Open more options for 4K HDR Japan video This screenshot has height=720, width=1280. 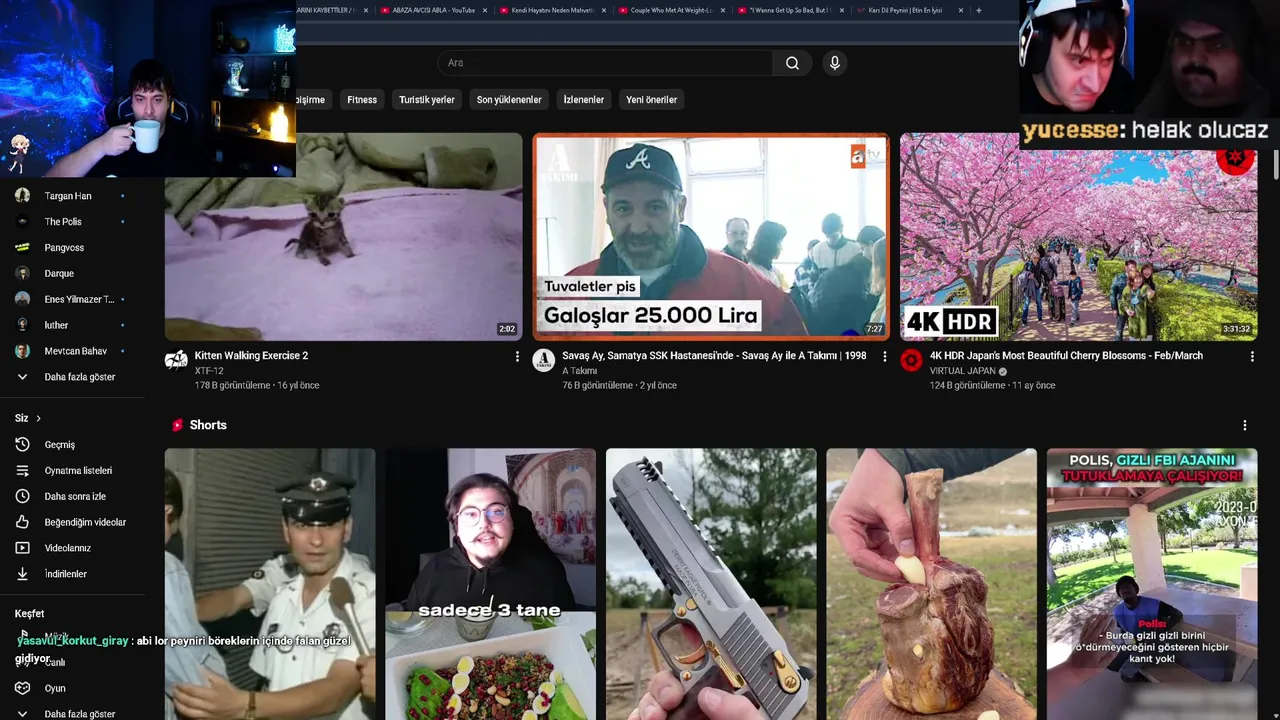coord(1252,357)
